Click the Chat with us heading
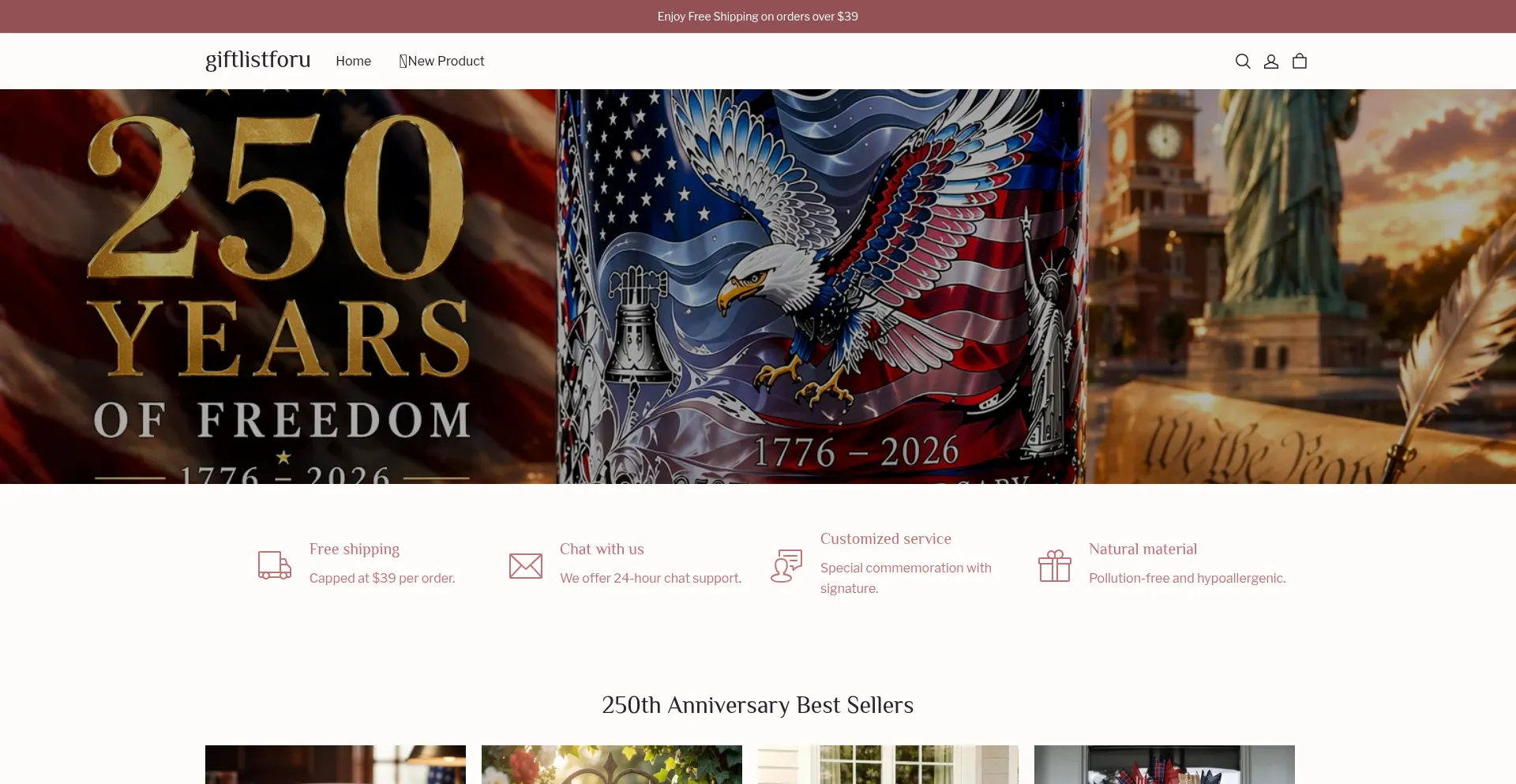Viewport: 1516px width, 784px height. coord(602,549)
